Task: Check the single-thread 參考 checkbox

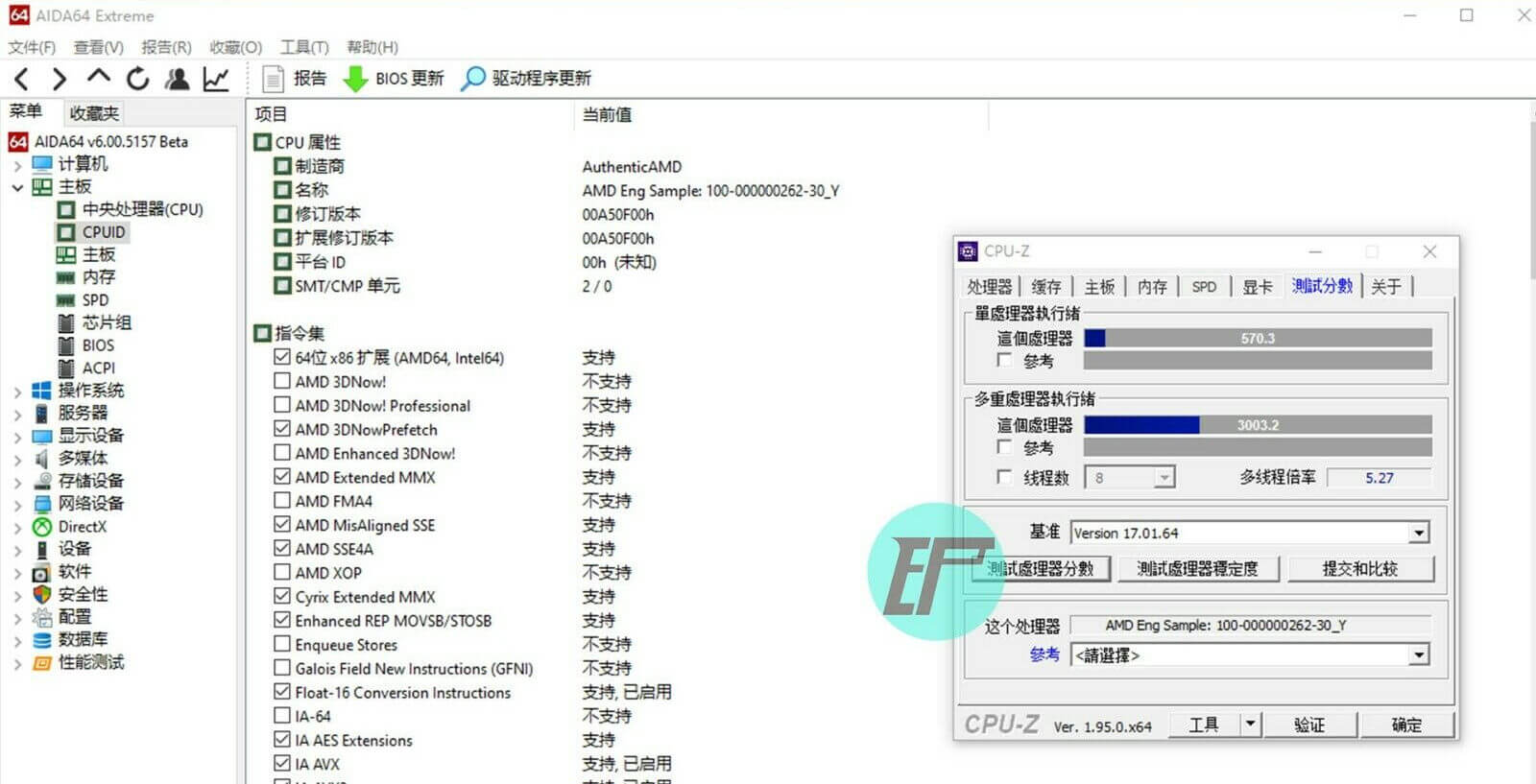Action: pyautogui.click(x=1004, y=361)
